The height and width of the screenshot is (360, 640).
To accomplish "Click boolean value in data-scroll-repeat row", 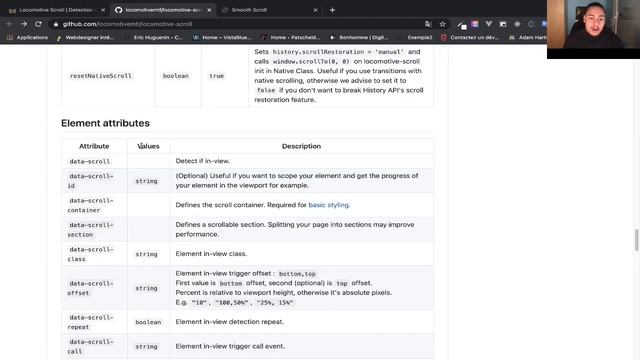I will 148,322.
